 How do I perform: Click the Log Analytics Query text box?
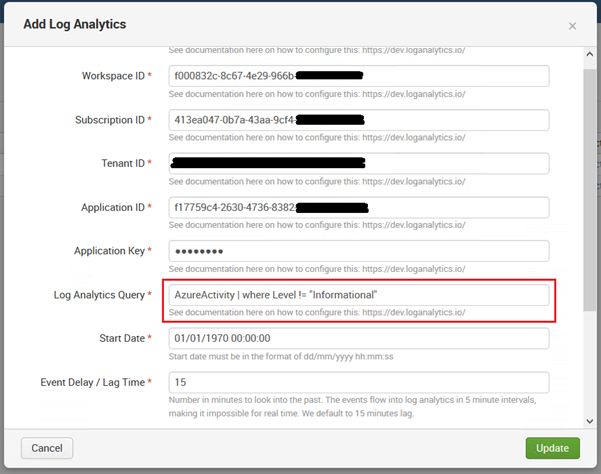pos(358,295)
